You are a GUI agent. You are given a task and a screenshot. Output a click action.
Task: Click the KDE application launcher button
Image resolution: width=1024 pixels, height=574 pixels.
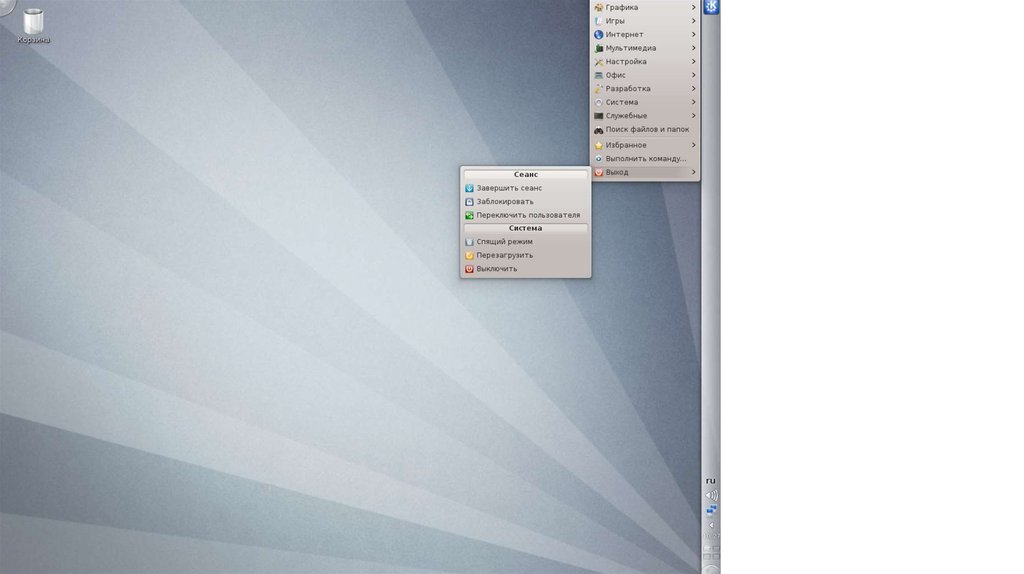(x=711, y=8)
